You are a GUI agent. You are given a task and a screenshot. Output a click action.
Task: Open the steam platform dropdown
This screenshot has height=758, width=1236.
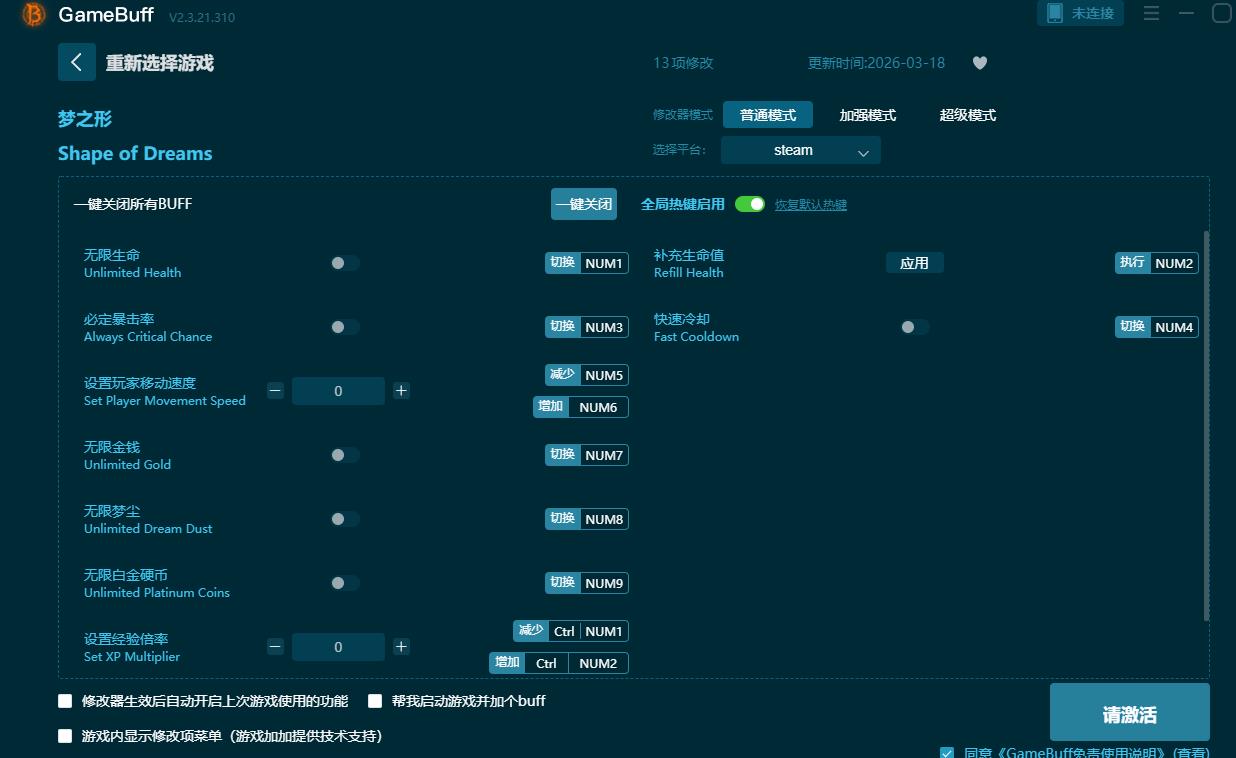click(801, 150)
